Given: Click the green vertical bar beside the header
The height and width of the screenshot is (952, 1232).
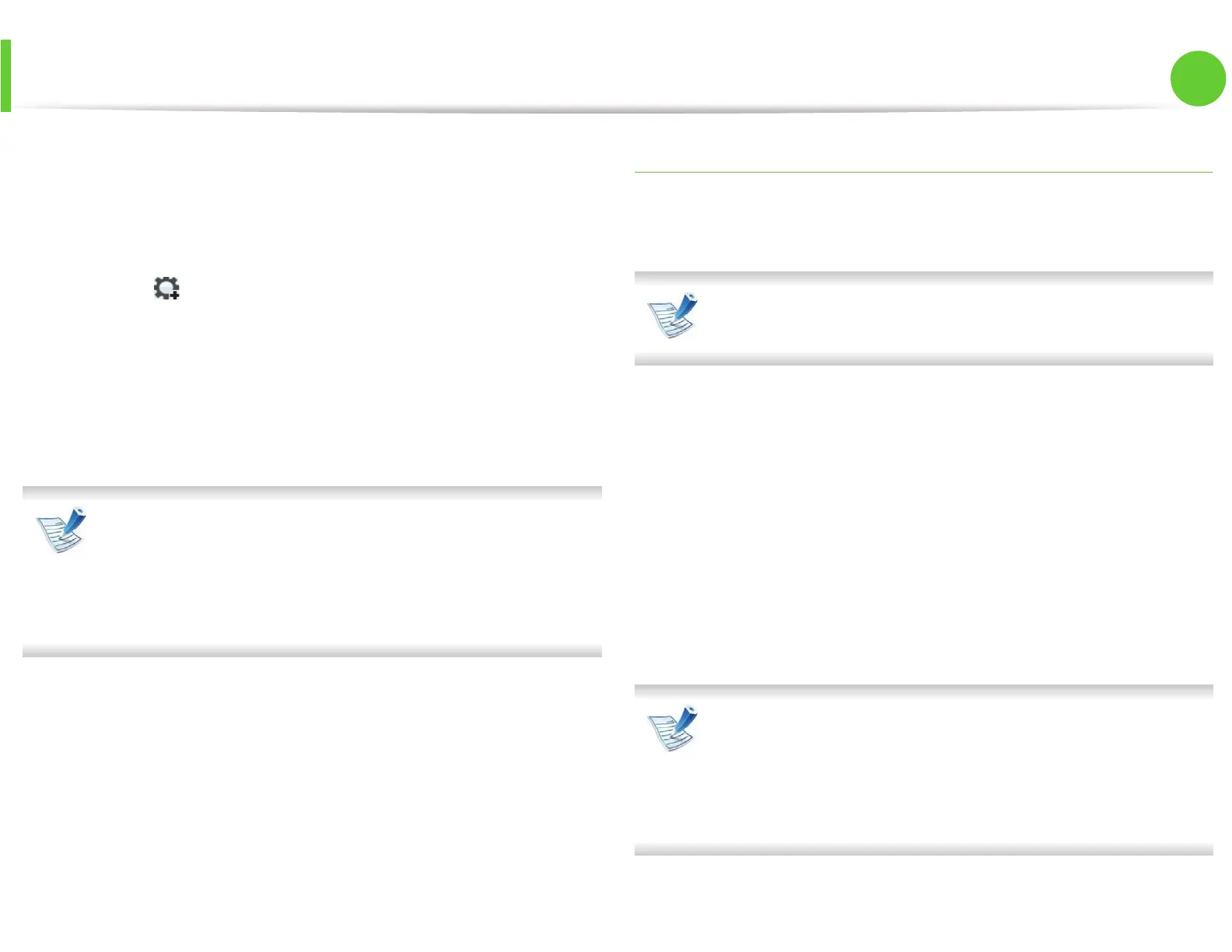Looking at the screenshot, I should click(x=5, y=75).
